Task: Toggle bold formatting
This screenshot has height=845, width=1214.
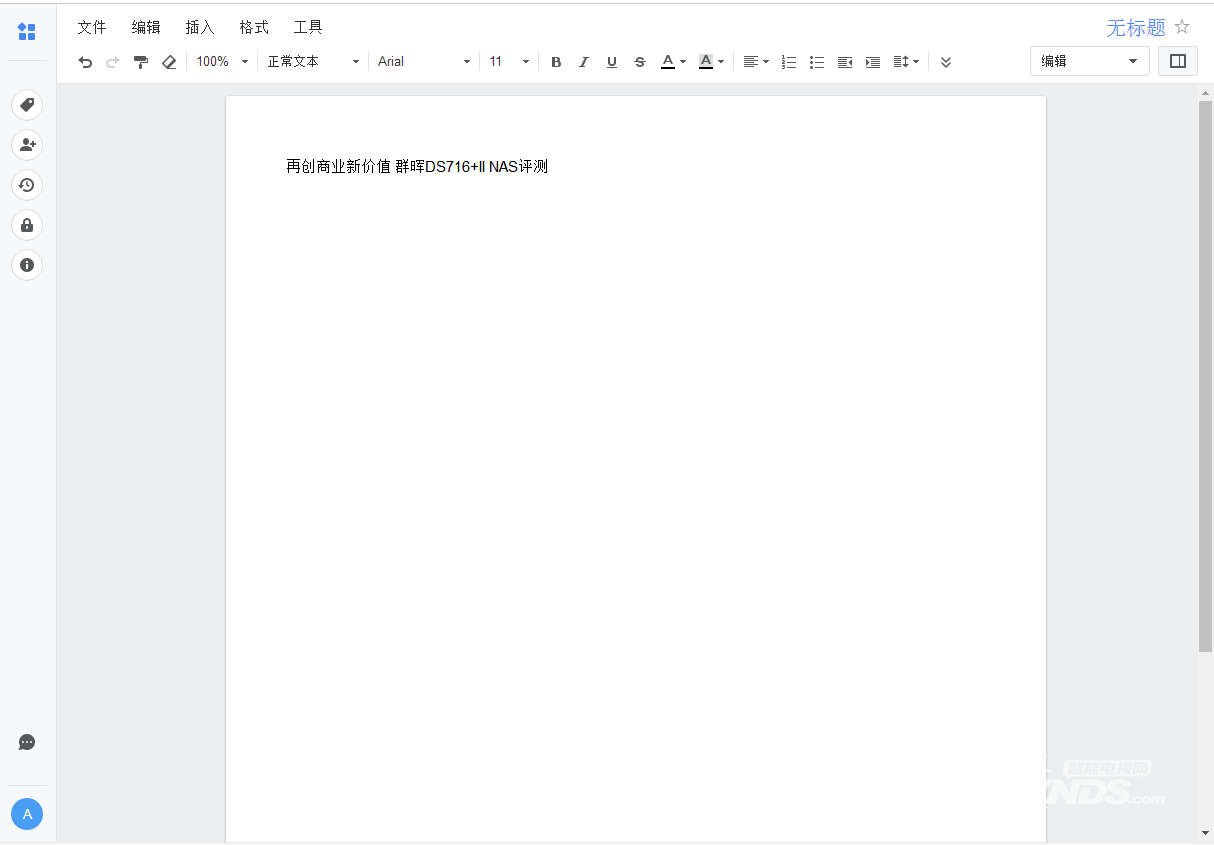Action: 556,62
